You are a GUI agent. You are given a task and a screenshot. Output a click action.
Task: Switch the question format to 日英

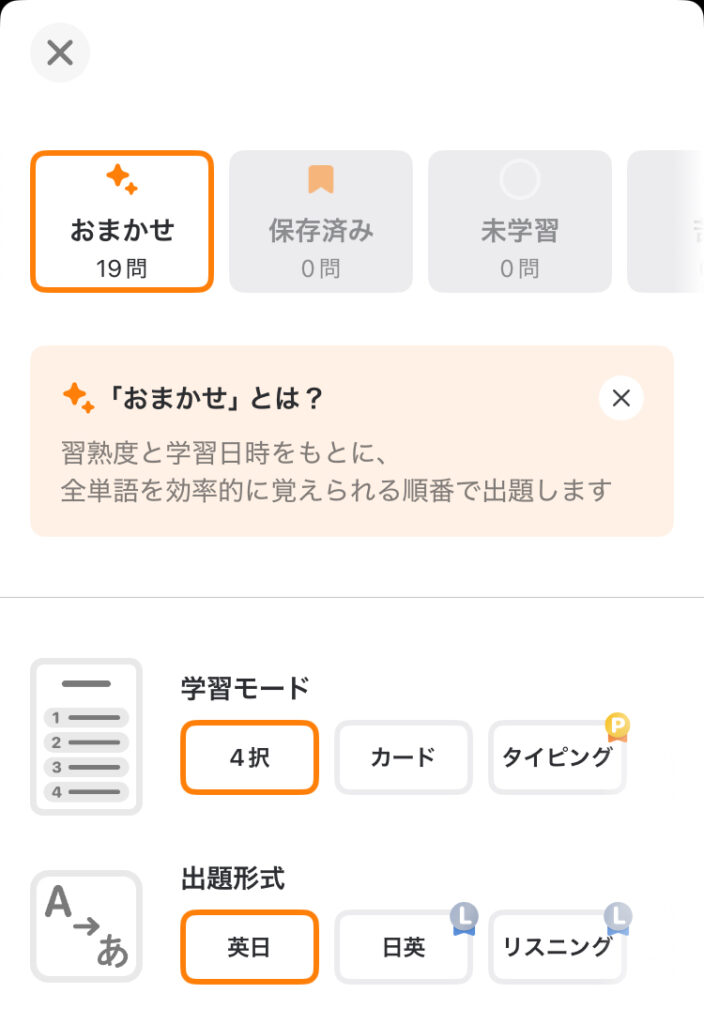point(403,947)
